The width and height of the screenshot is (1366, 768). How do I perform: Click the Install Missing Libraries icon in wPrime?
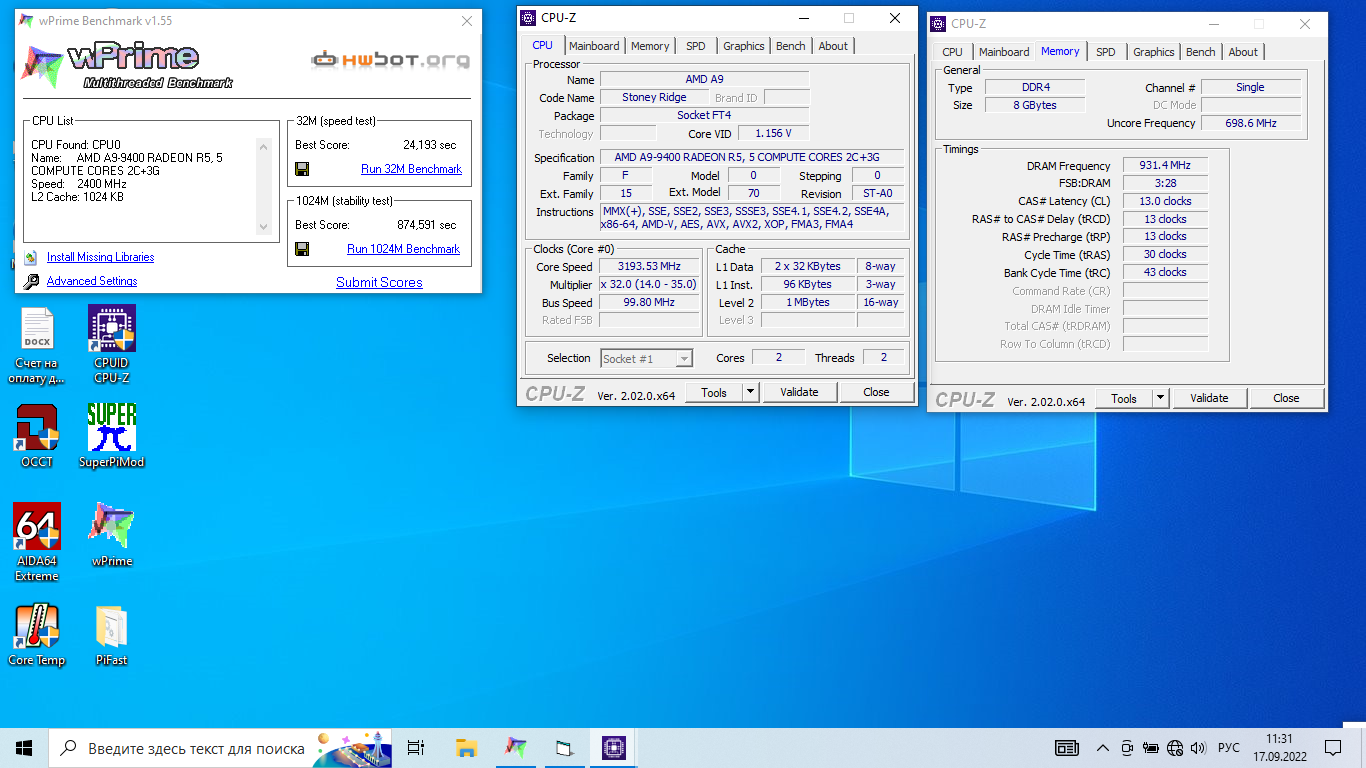(30, 257)
